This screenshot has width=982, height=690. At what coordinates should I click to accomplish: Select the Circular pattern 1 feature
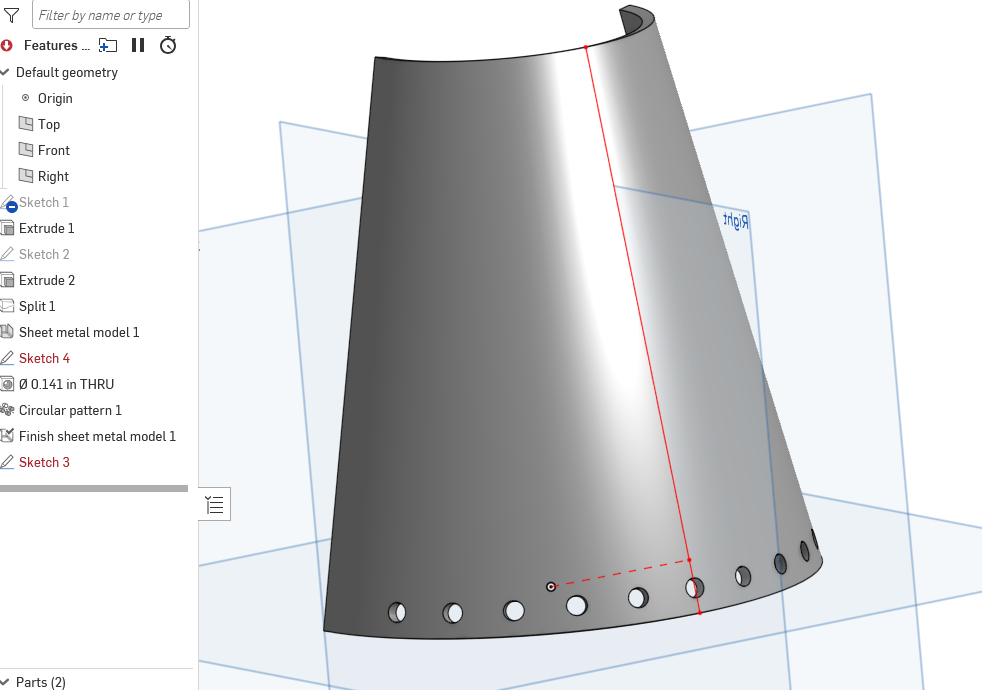click(70, 410)
